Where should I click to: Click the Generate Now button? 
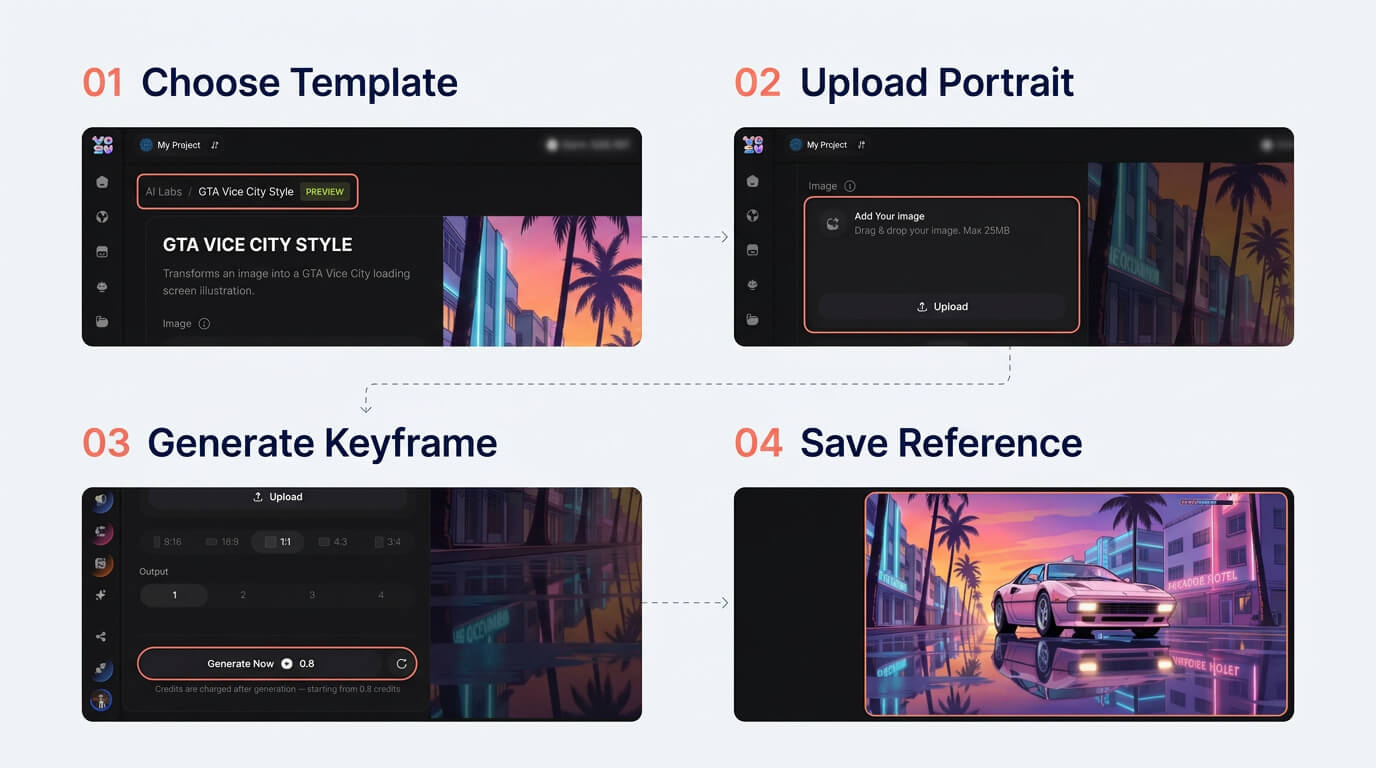point(260,663)
